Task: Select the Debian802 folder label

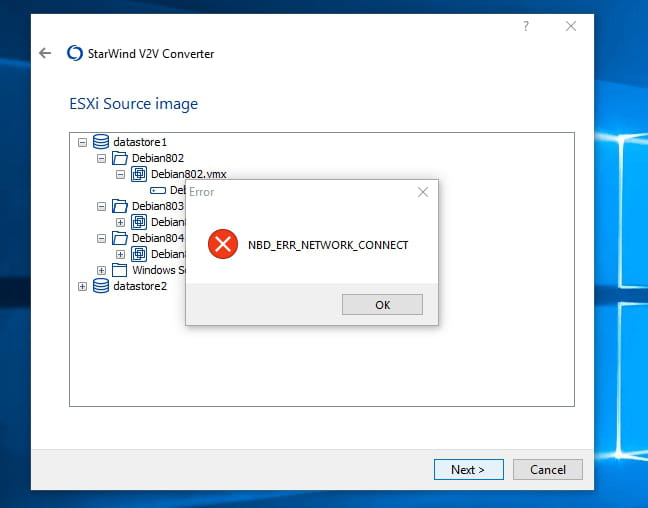Action: click(158, 158)
